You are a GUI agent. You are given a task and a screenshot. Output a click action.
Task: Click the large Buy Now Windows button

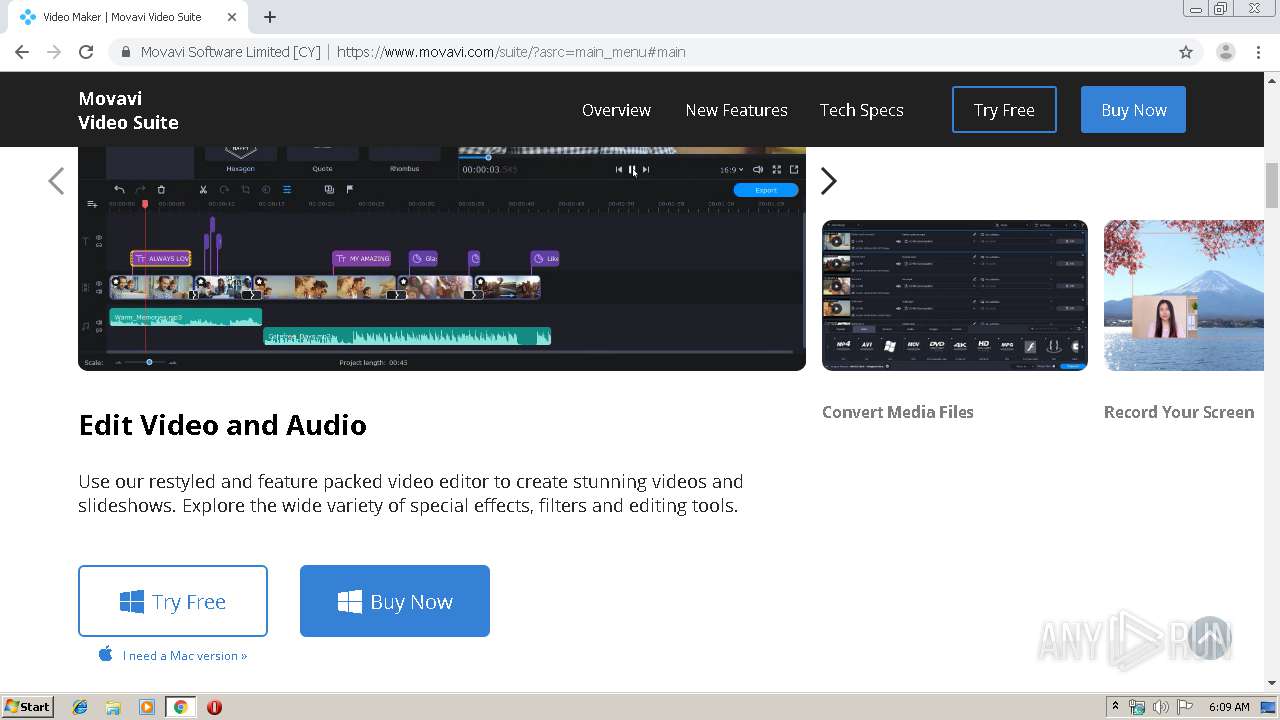[x=395, y=601]
